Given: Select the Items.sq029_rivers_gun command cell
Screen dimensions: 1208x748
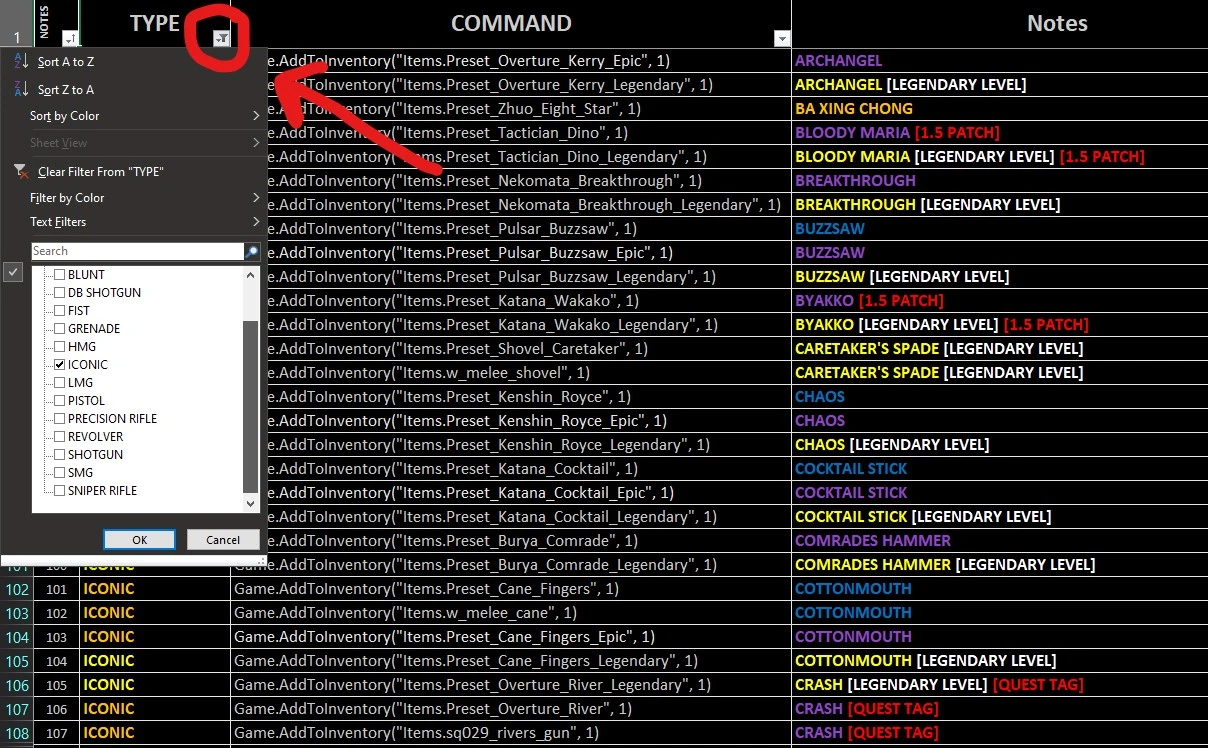Looking at the screenshot, I should [x=510, y=733].
